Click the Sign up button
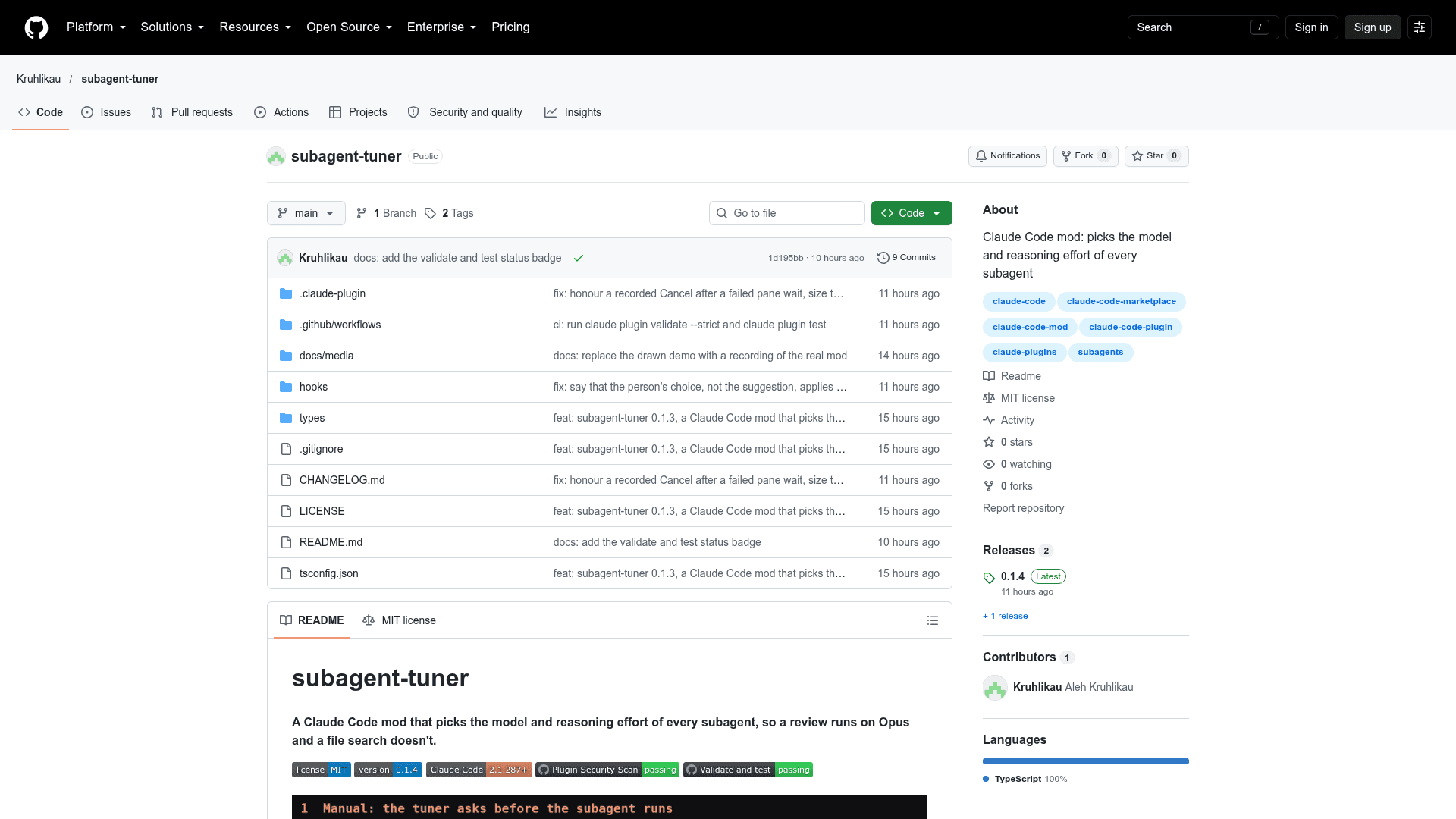The height and width of the screenshot is (819, 1456). 1373,27
